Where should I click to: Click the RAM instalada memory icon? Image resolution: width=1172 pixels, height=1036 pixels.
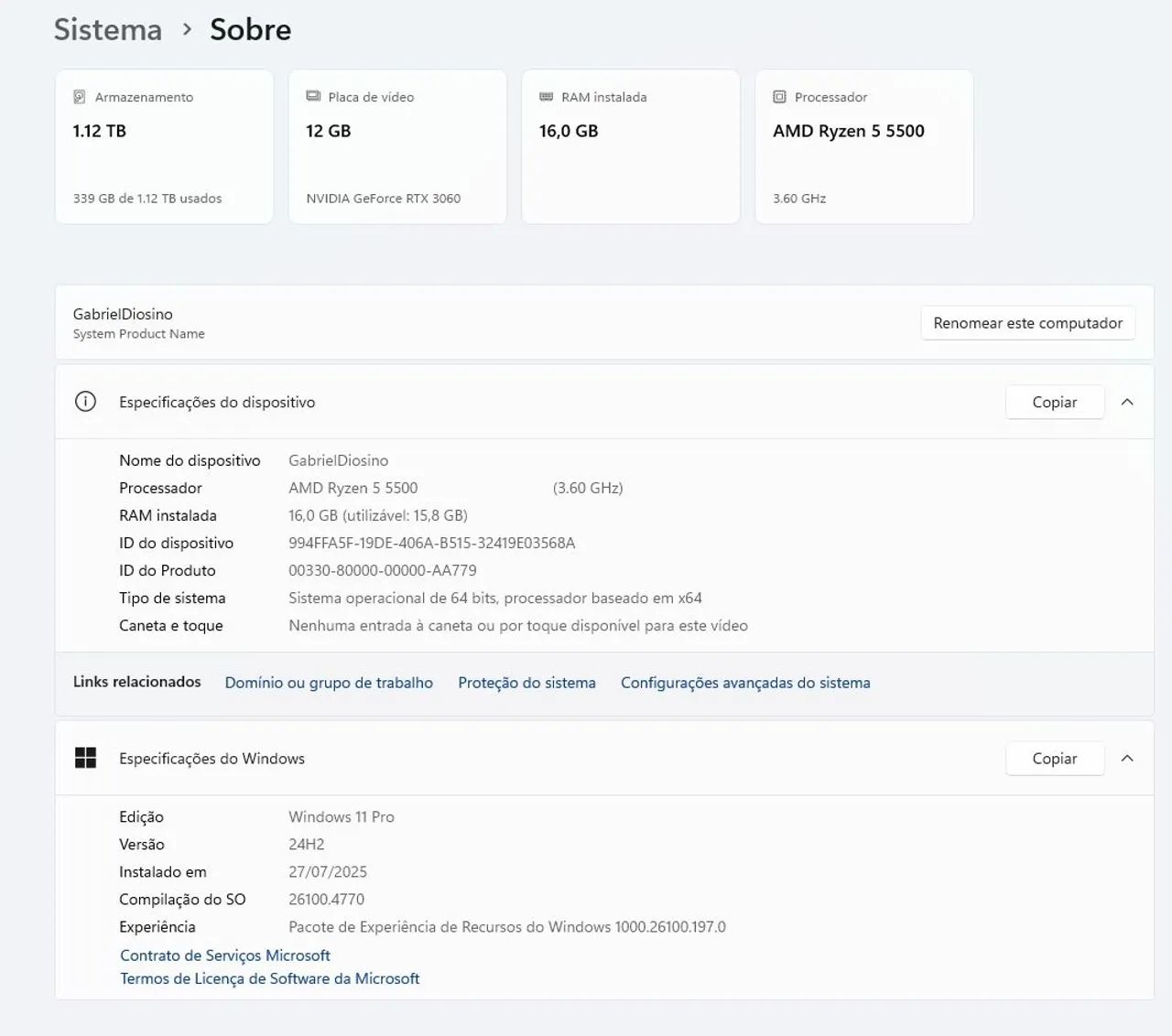click(547, 97)
